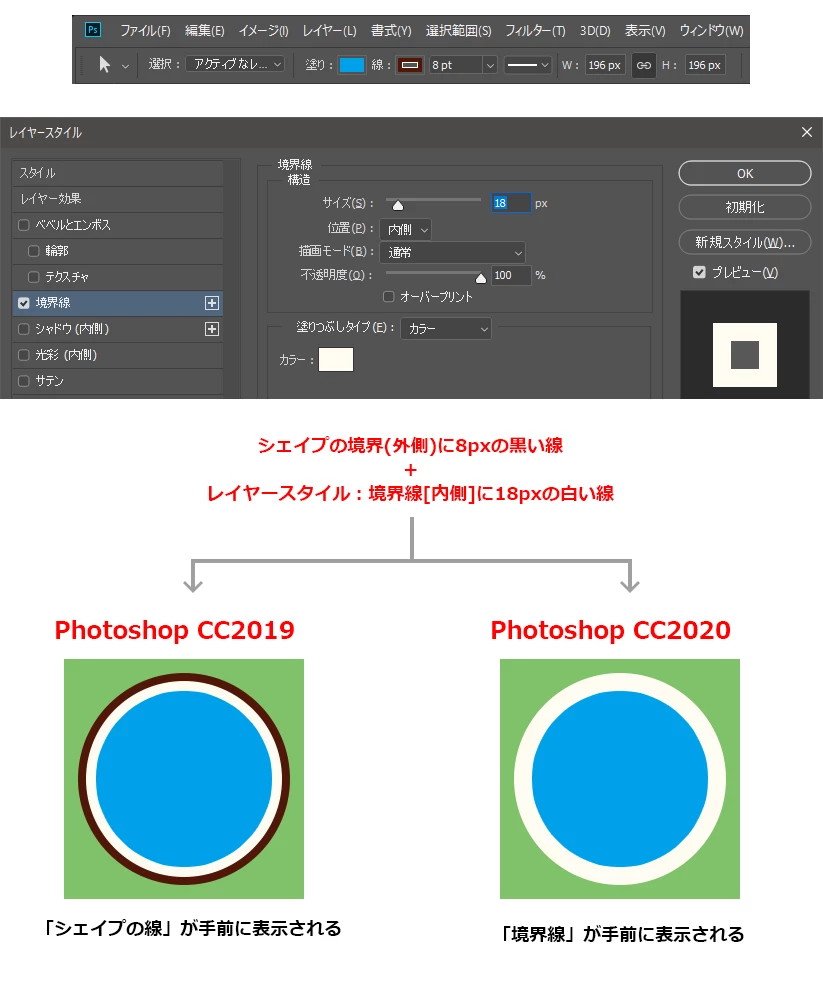Click the 'Photoshop CC2019' heading text
Screen dimensions: 823x1000
[174, 630]
